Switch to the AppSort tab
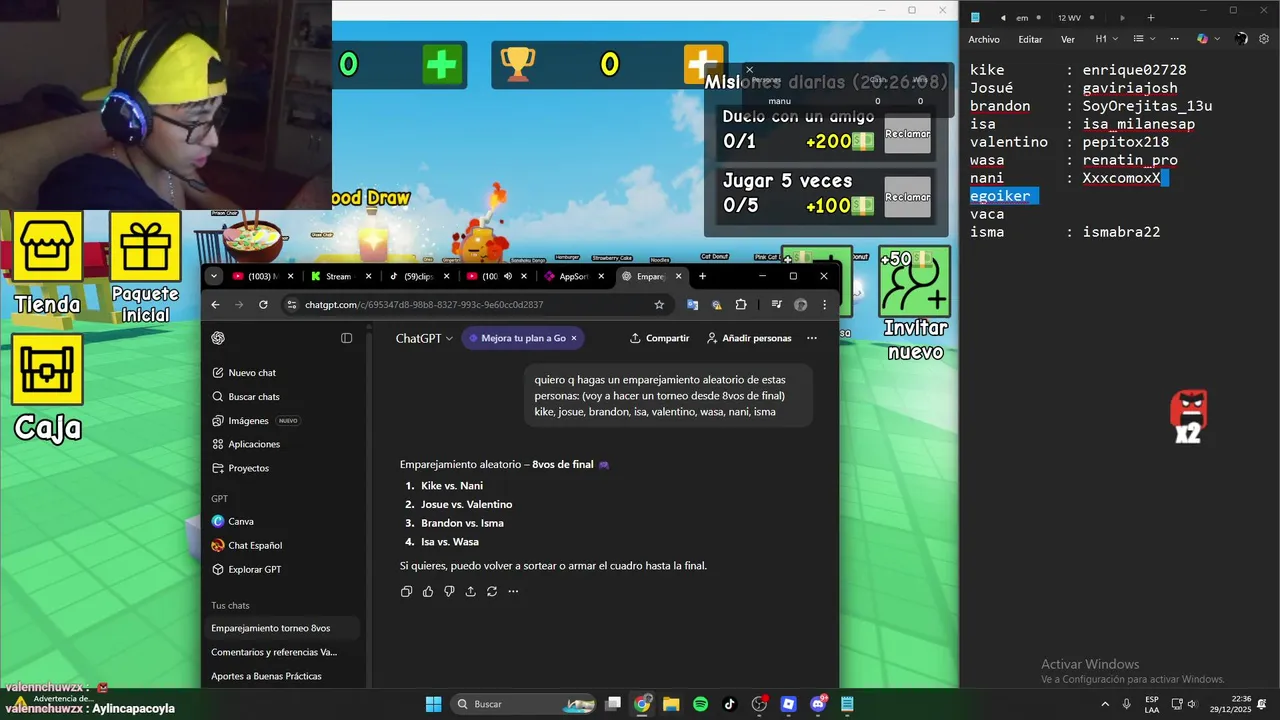The width and height of the screenshot is (1280, 720). 574,276
